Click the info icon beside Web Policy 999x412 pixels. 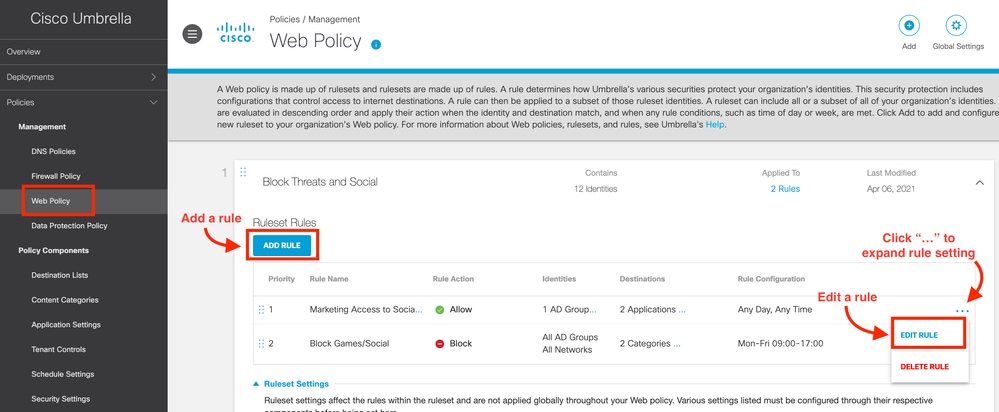pos(376,44)
